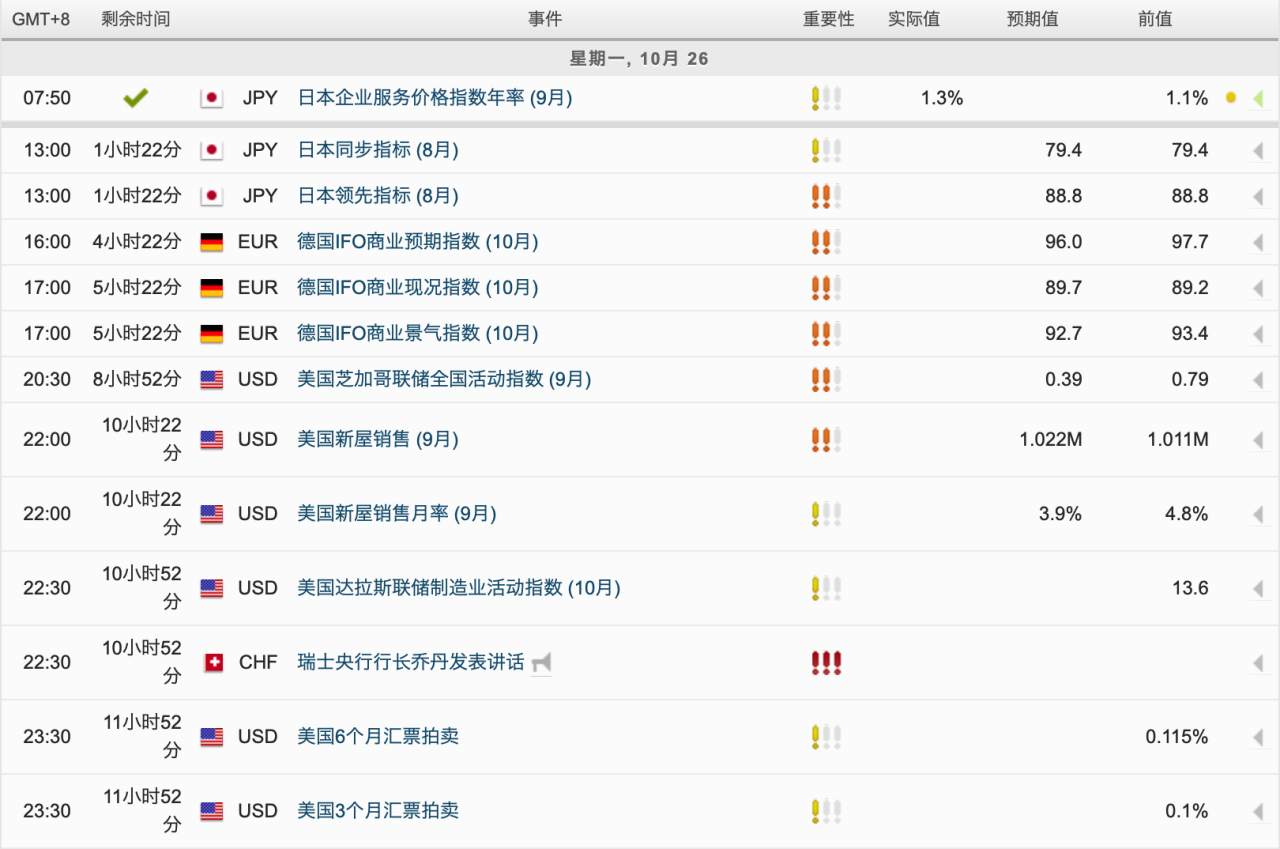Click US flag in 美国3个月汇票拍卖 row

click(211, 811)
